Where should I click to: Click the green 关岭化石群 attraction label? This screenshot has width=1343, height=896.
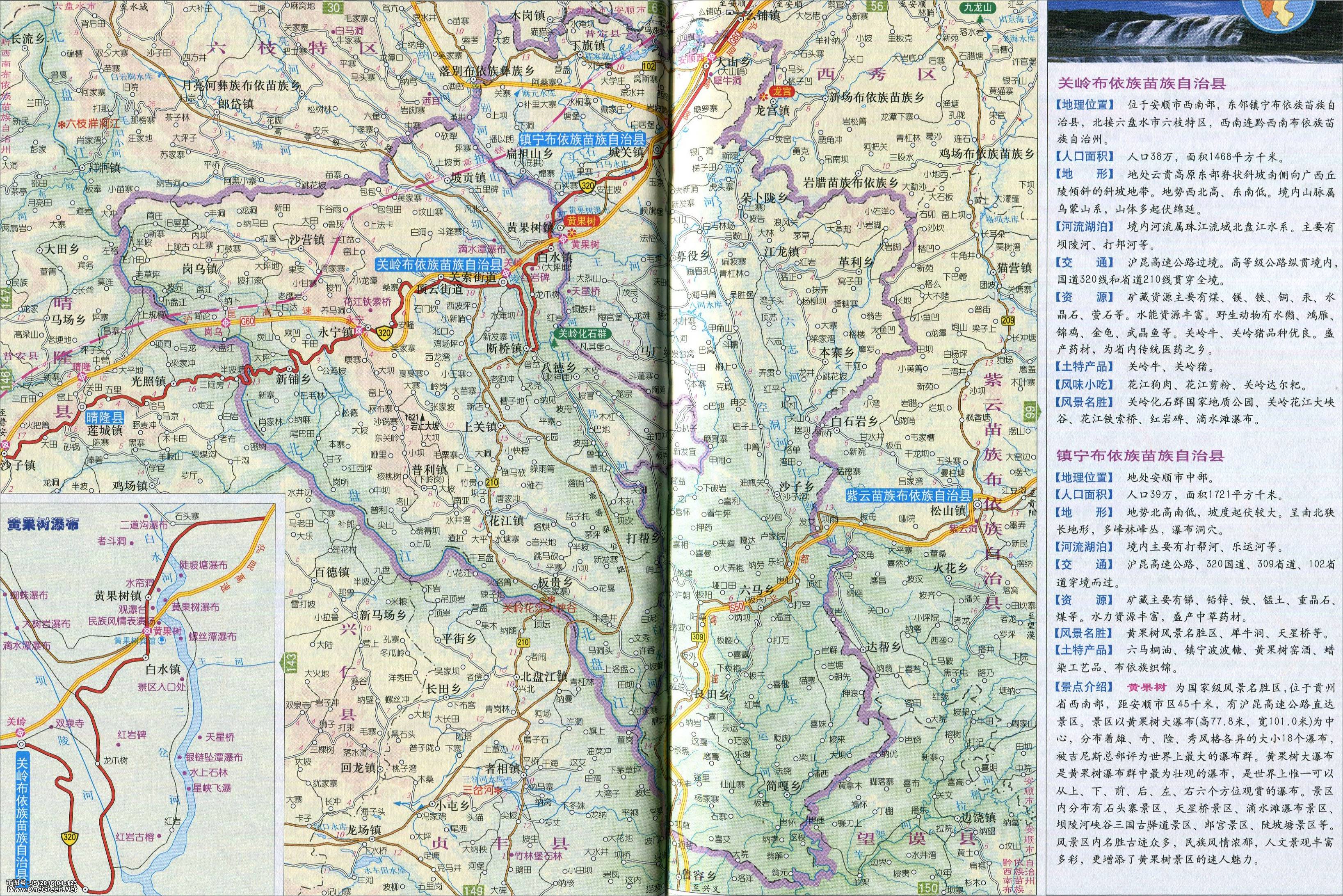click(582, 334)
